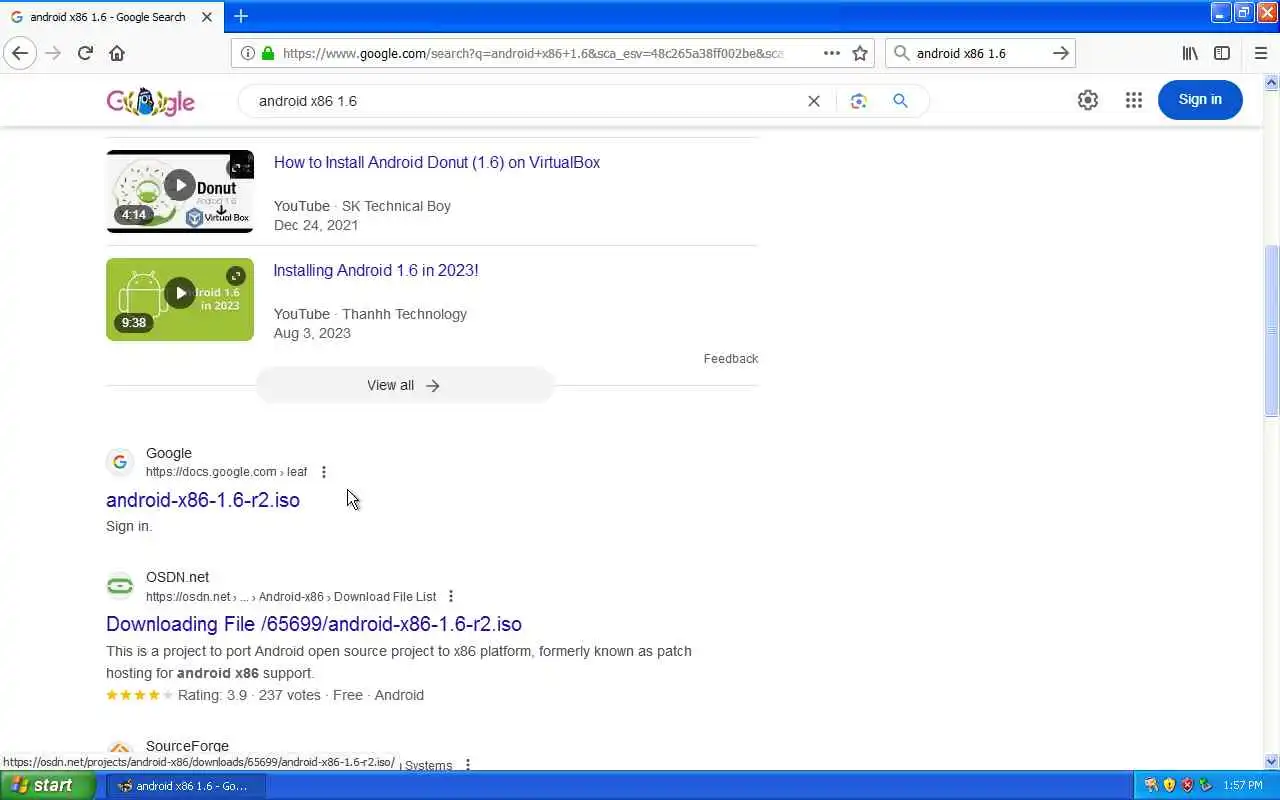Click the Sign in button

(1200, 99)
